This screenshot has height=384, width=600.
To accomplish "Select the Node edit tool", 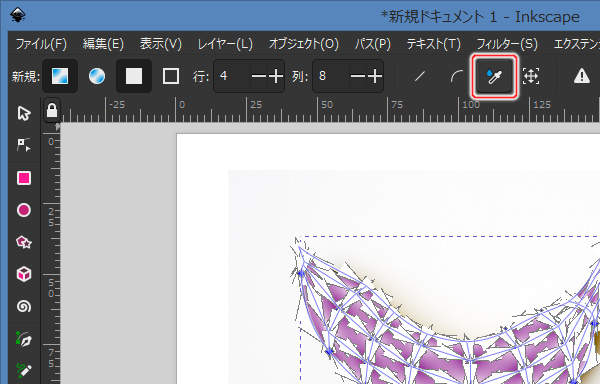I will tap(24, 145).
